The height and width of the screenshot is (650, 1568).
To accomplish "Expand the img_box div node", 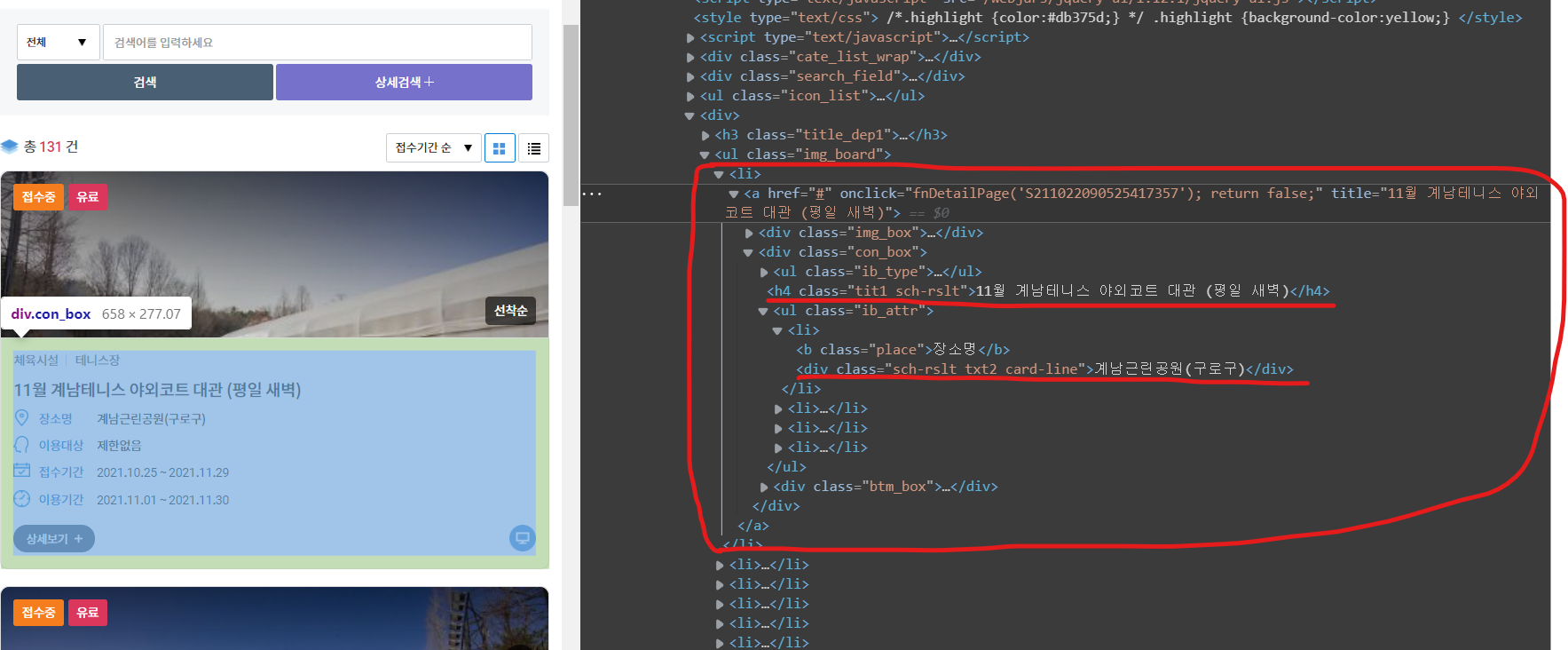I will 749,233.
